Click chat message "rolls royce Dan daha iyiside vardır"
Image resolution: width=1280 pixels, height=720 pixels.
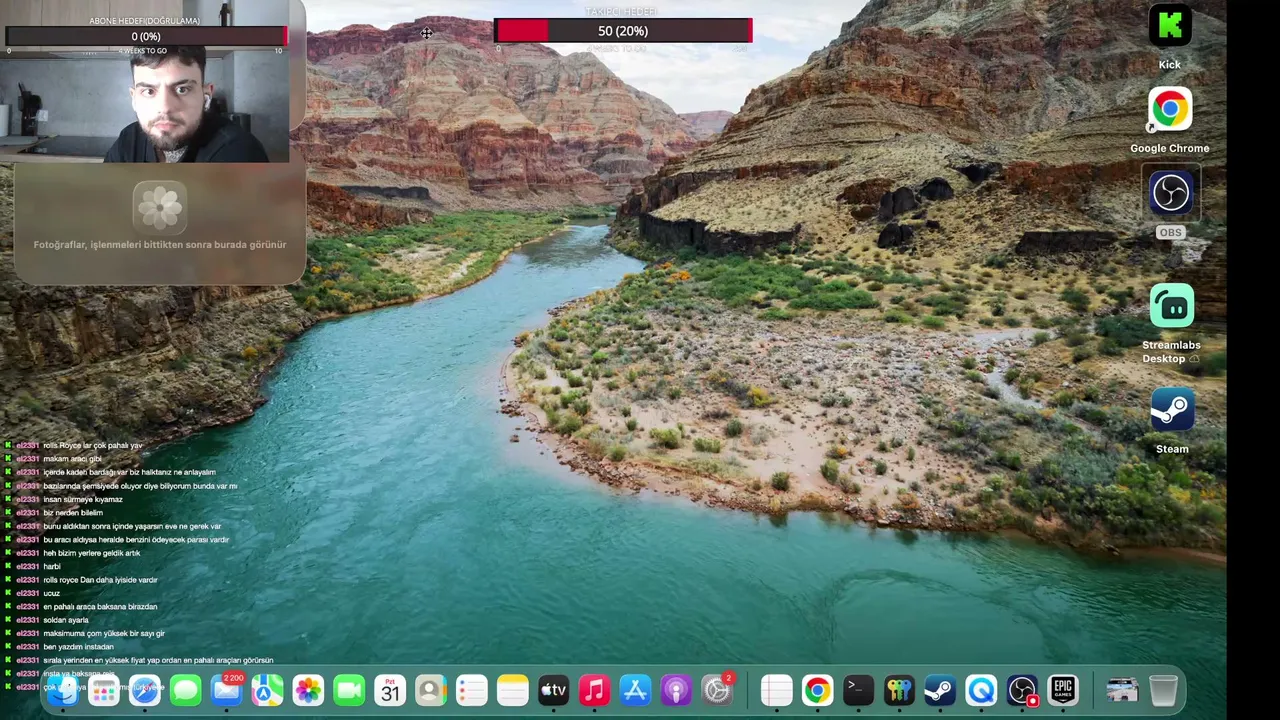100,580
